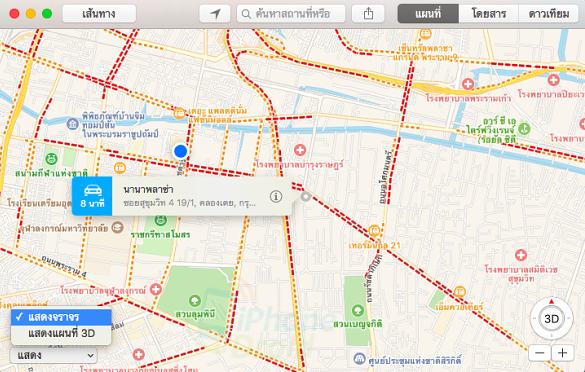This screenshot has width=585, height=372.
Task: Switch to the ดาวเทียม satellite tab
Action: (549, 14)
